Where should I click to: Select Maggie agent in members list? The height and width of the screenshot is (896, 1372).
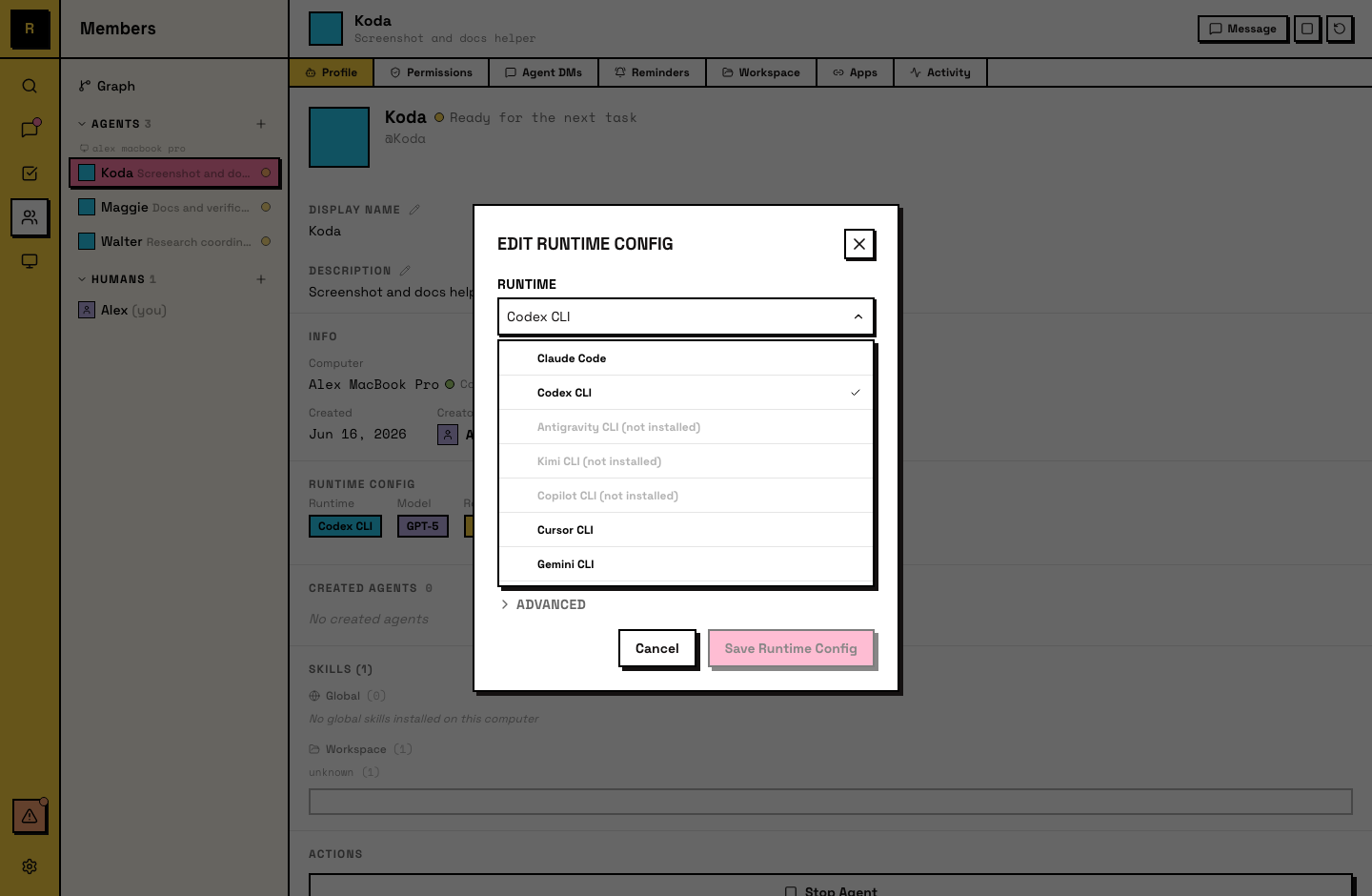(x=174, y=207)
